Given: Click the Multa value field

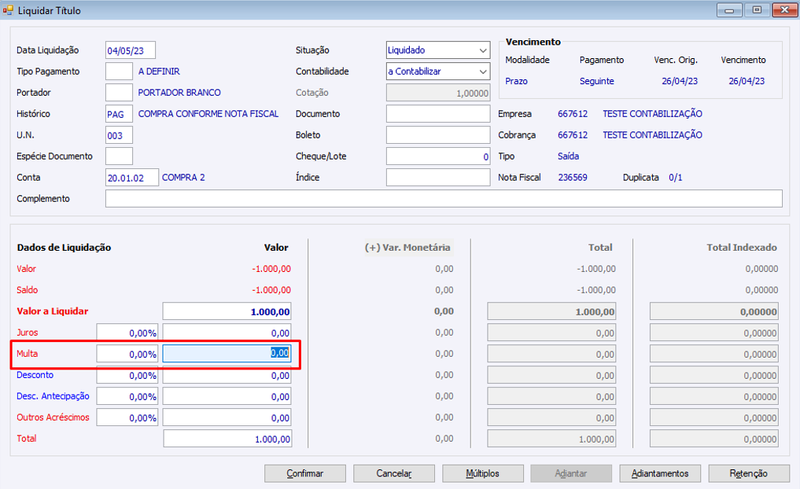Looking at the screenshot, I should (x=227, y=354).
